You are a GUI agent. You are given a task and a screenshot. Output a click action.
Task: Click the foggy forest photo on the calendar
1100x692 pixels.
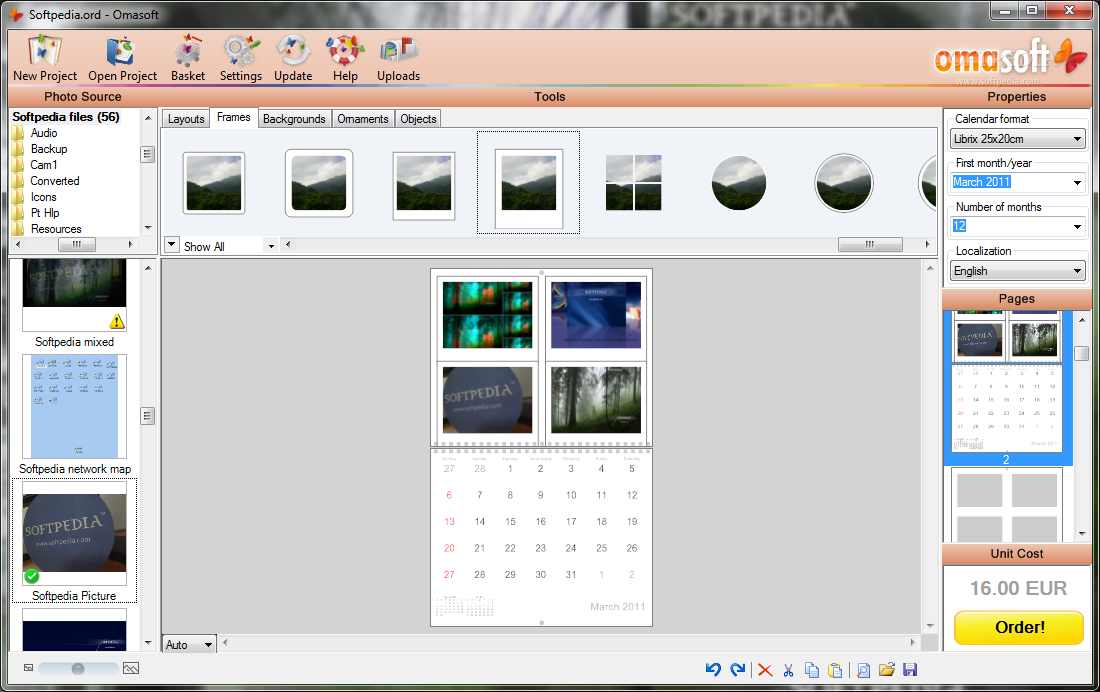click(x=596, y=399)
